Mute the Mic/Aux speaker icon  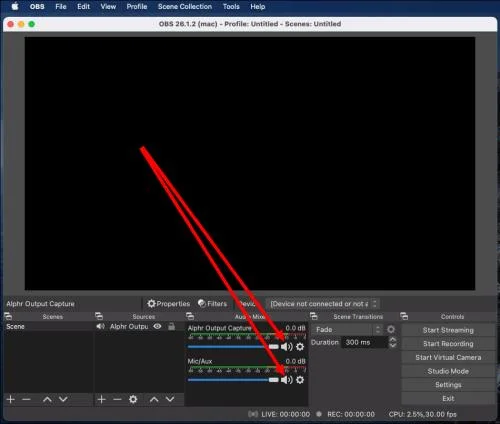286,380
